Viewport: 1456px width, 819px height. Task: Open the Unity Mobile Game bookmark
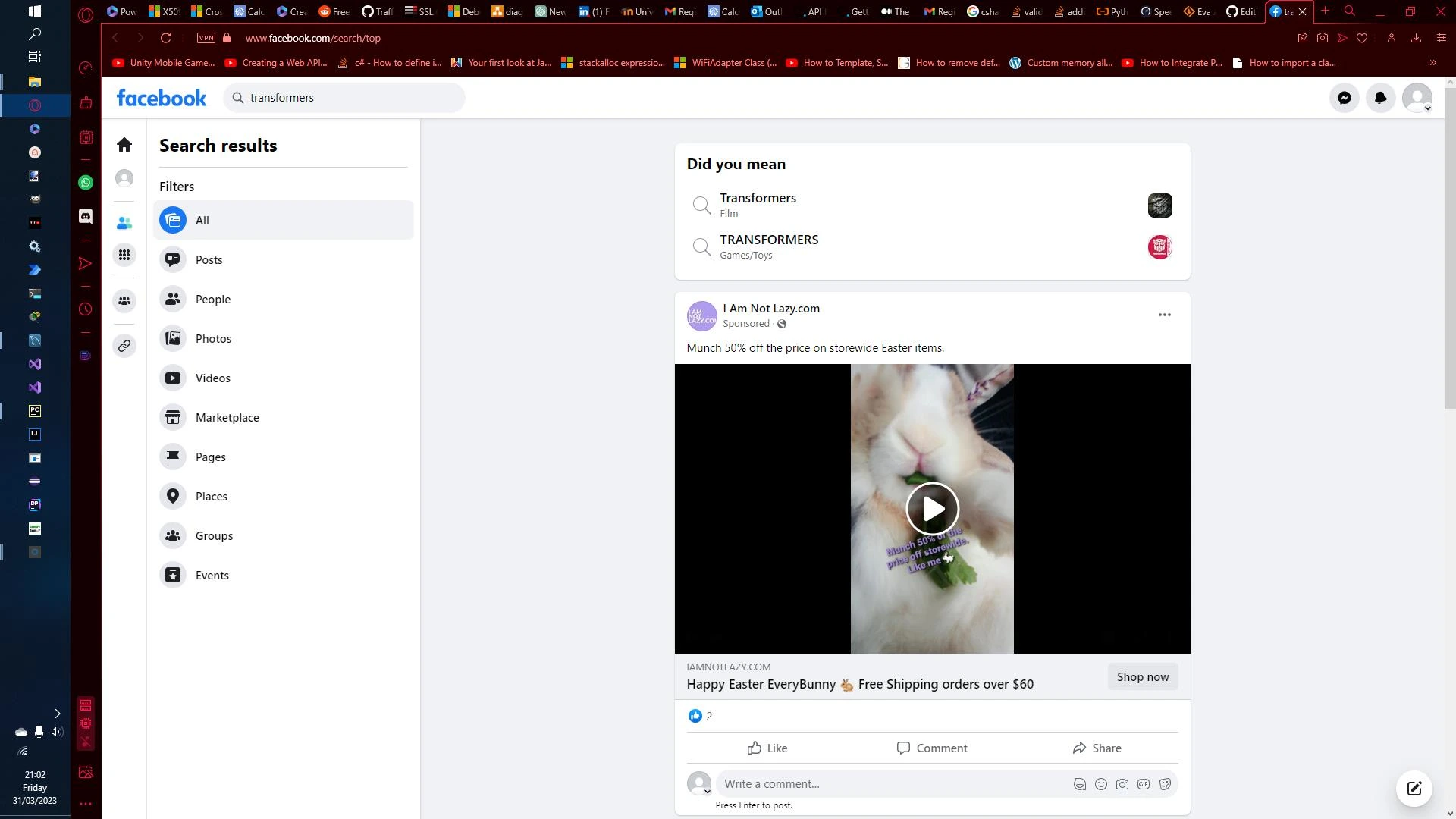click(164, 63)
